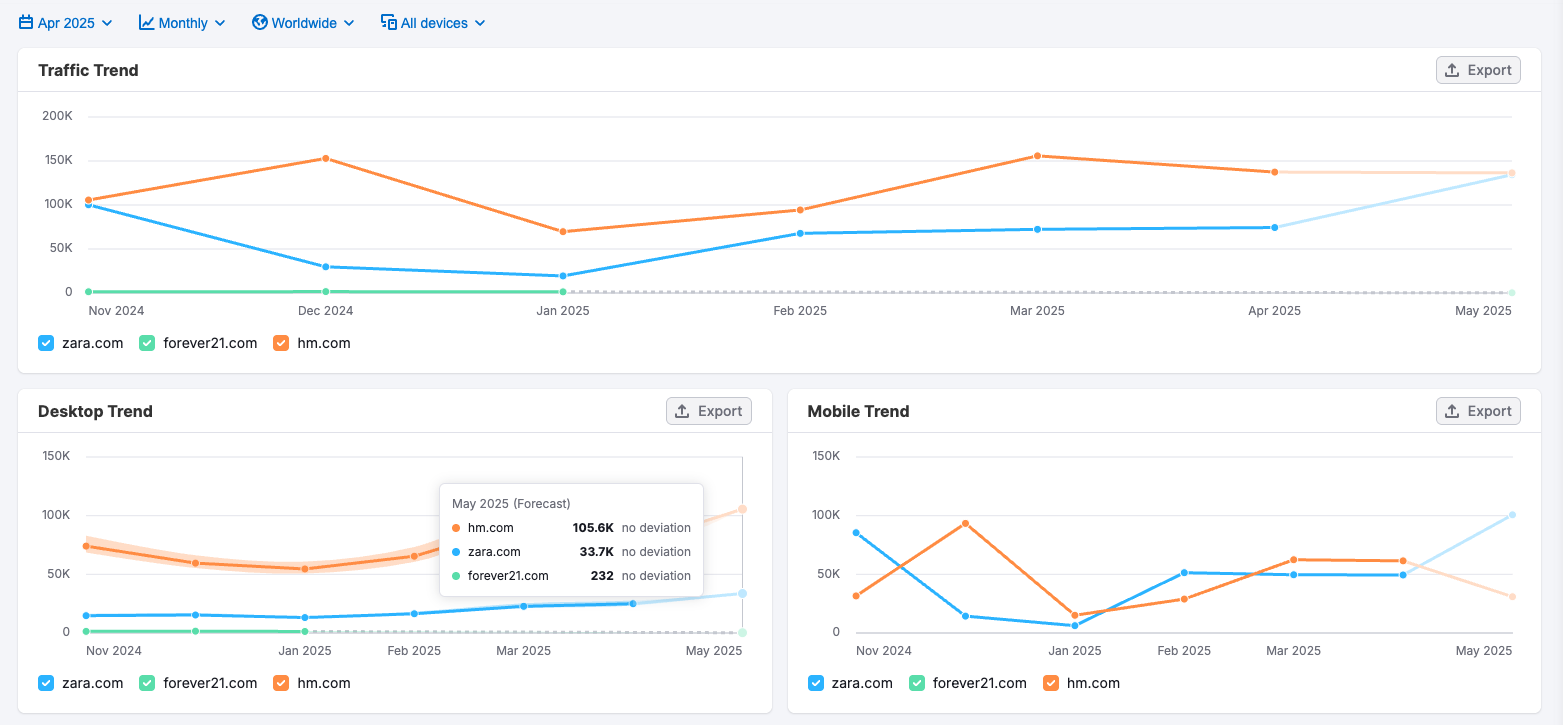Click the export arrow icon in Desktop Trend
Image resolution: width=1563 pixels, height=725 pixels.
coord(683,411)
